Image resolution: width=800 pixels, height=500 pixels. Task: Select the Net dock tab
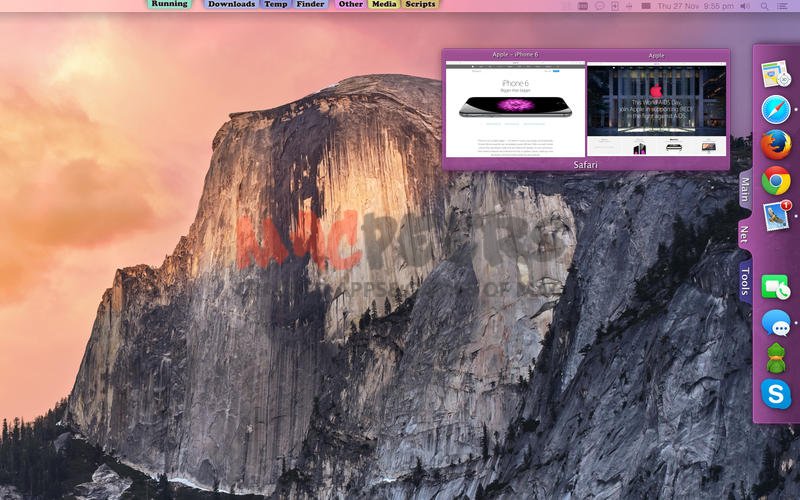click(x=744, y=234)
